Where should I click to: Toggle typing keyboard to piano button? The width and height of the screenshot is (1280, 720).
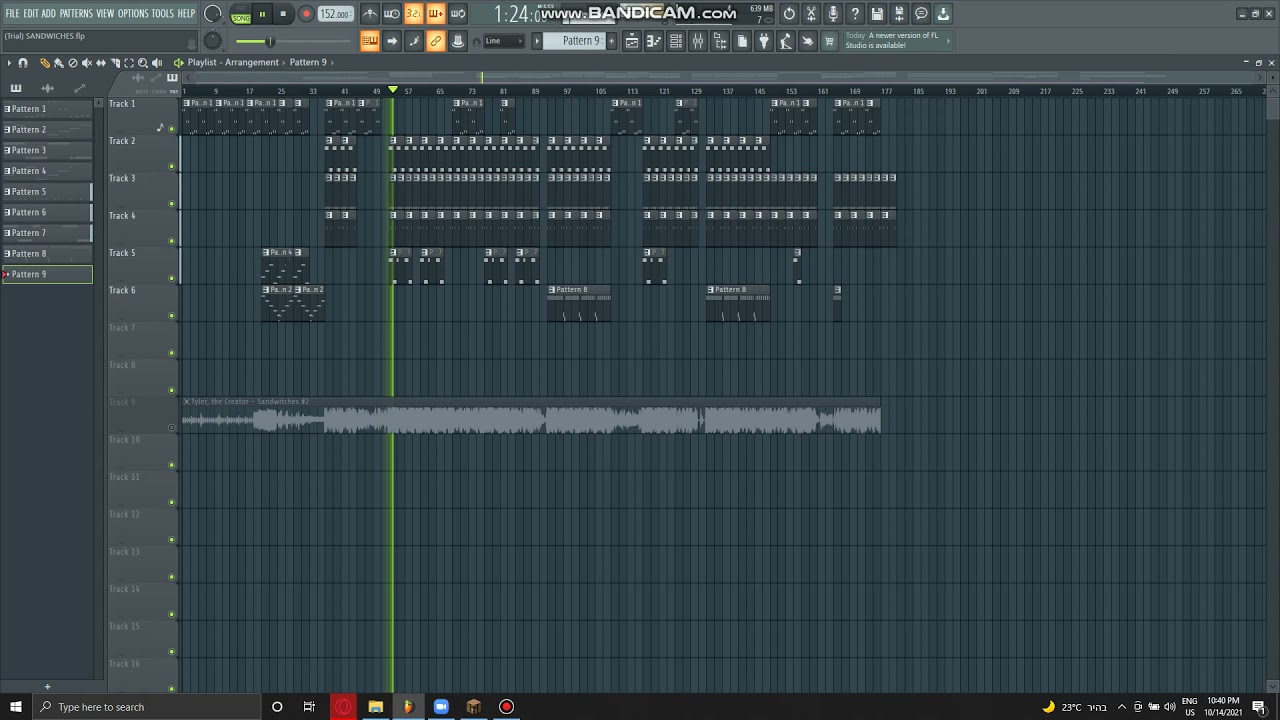(370, 41)
